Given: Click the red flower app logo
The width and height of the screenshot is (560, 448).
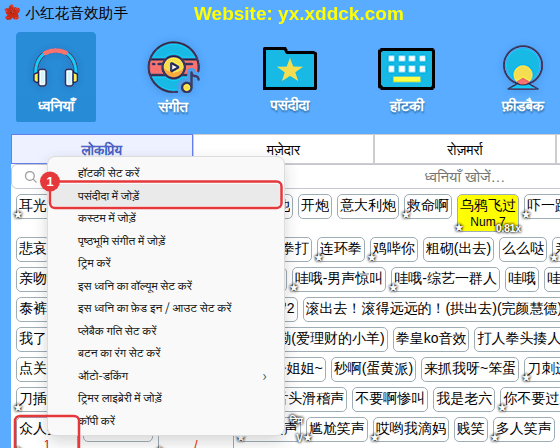Looking at the screenshot, I should pyautogui.click(x=12, y=13).
